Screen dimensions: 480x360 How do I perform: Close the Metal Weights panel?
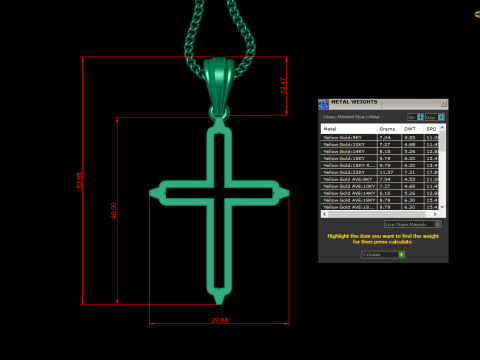click(x=443, y=104)
